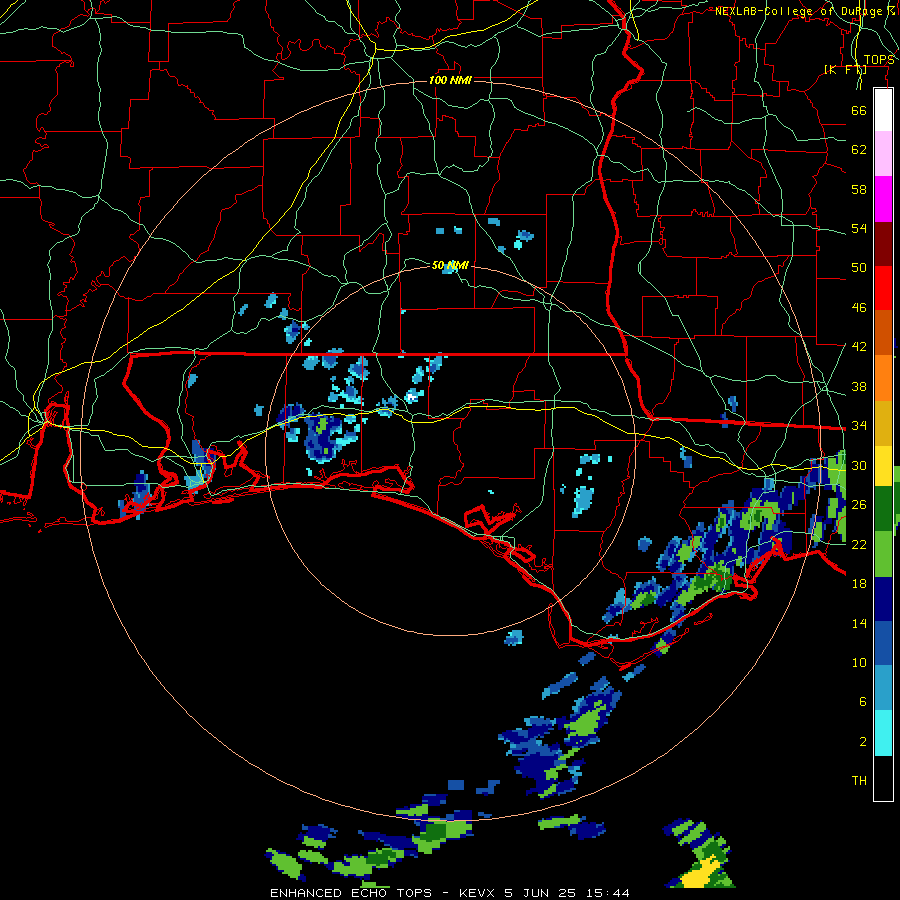Pick the dark green legend swatch
The width and height of the screenshot is (900, 900).
[883, 509]
